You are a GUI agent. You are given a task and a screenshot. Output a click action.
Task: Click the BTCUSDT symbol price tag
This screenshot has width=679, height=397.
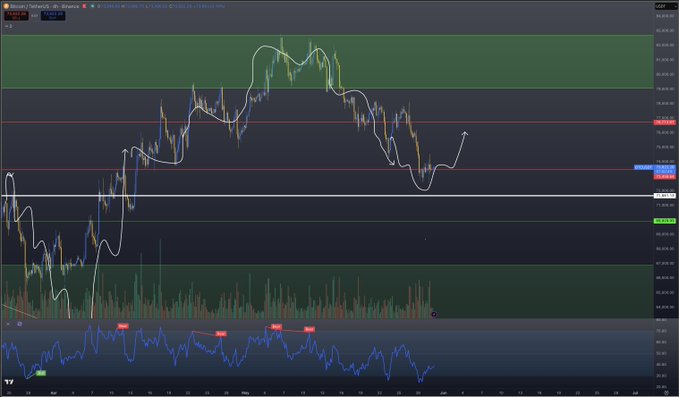click(643, 167)
